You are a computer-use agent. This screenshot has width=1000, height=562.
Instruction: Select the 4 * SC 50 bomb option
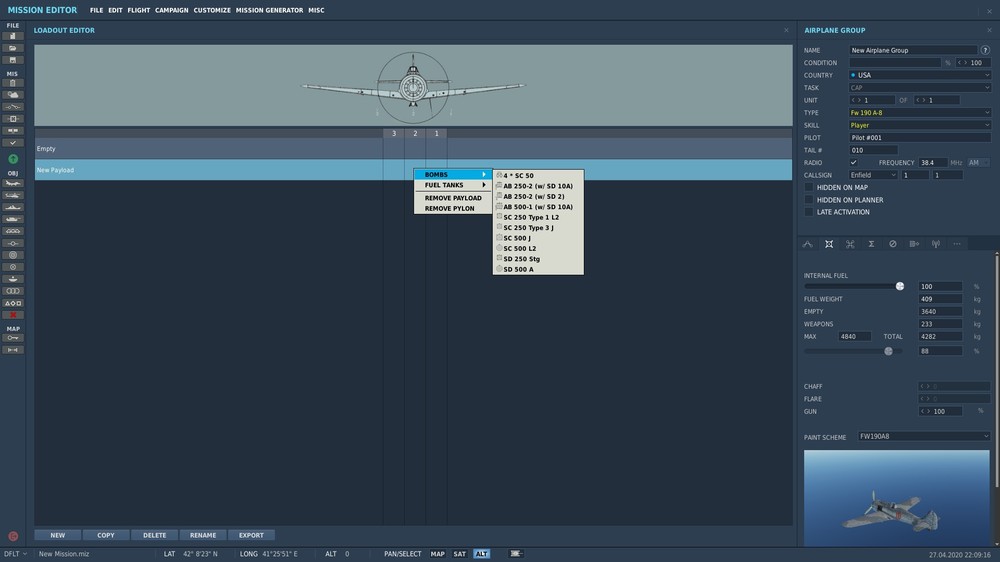click(538, 175)
